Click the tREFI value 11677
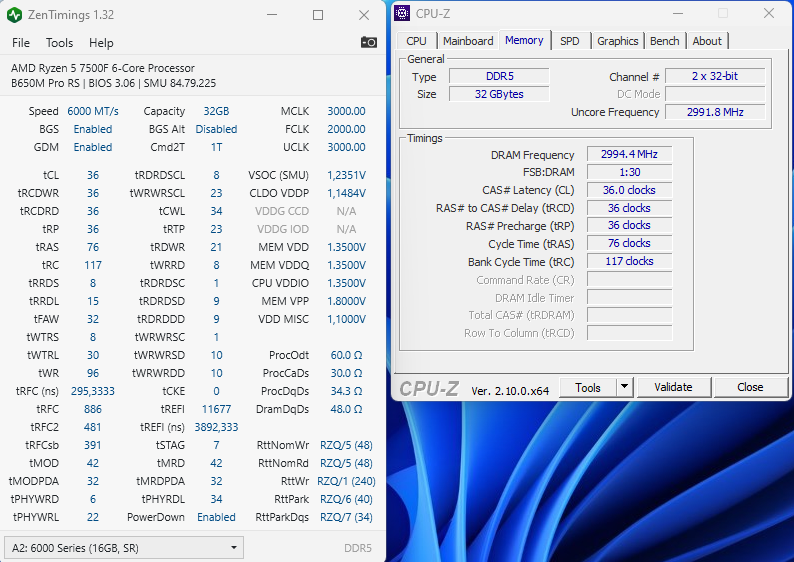 click(x=216, y=409)
